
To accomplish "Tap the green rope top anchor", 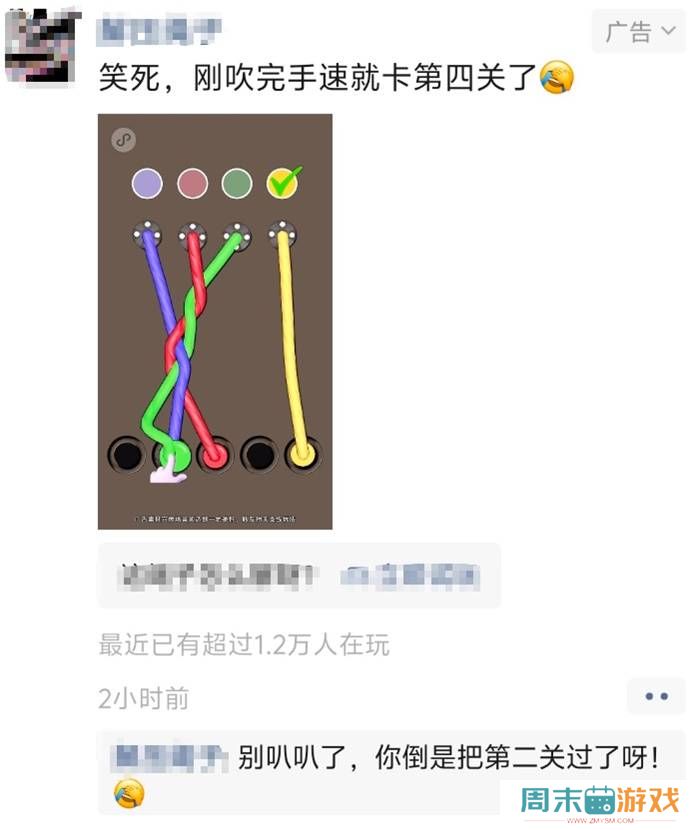I will coord(237,235).
